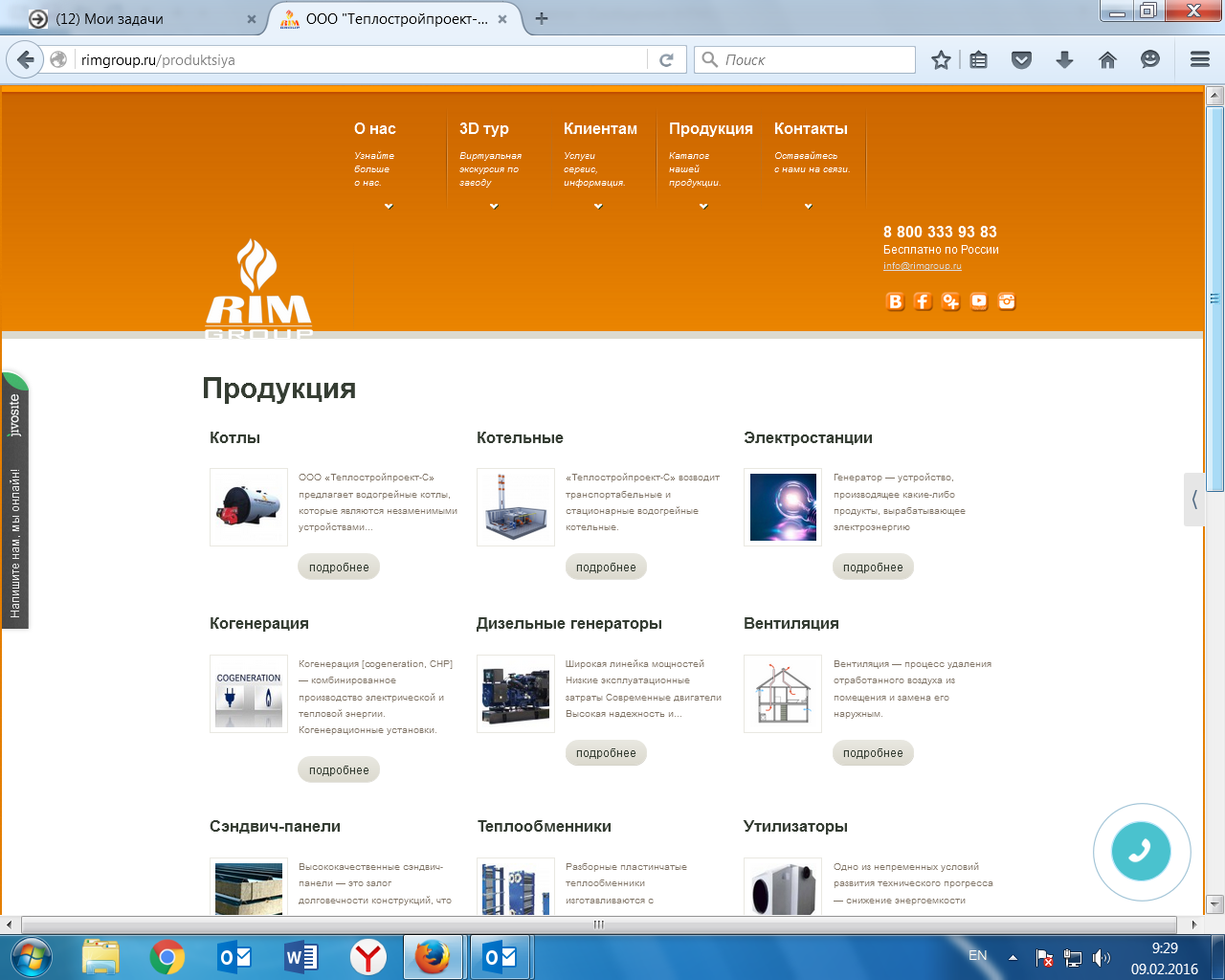Launch Yandex Browser from the taskbar
Screen dimensions: 1225x980
point(368,957)
